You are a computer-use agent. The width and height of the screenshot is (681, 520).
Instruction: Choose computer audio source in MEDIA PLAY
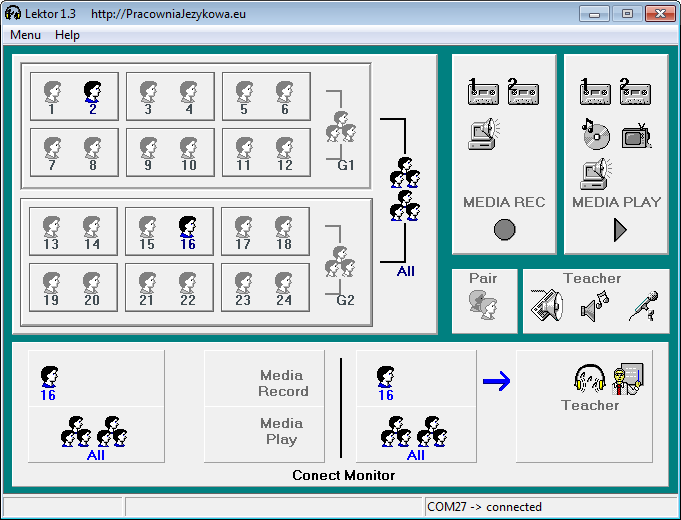[596, 174]
